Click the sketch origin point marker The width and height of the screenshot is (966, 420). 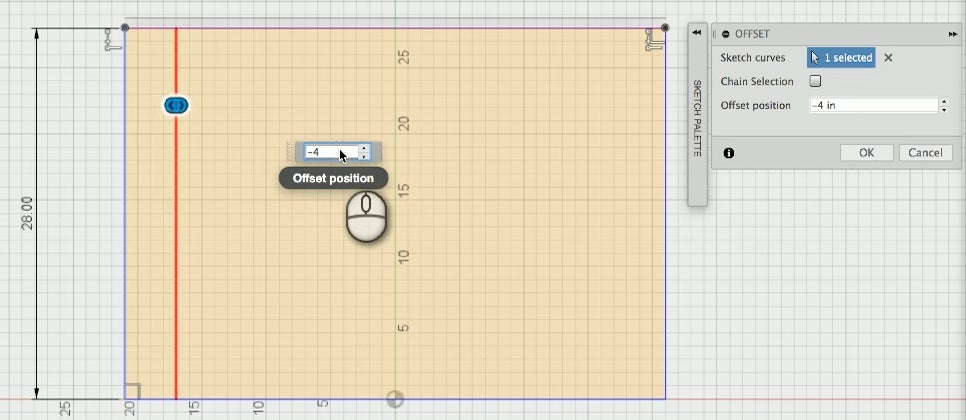coord(395,399)
